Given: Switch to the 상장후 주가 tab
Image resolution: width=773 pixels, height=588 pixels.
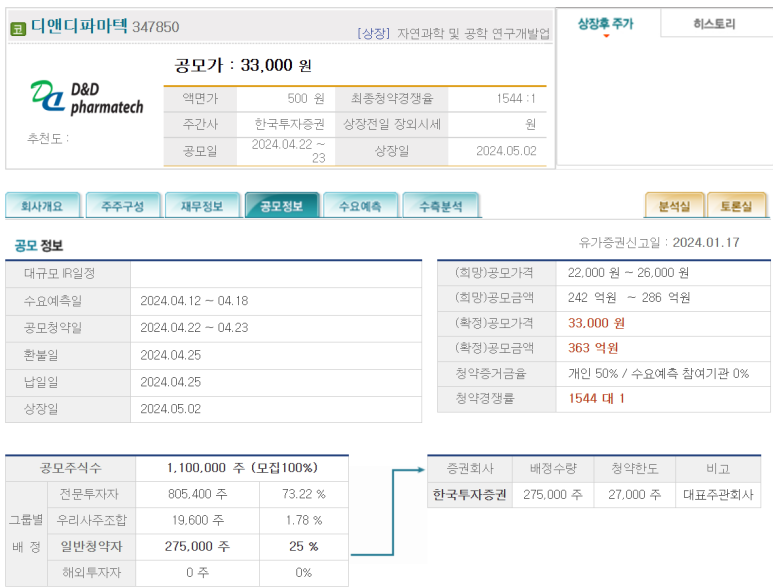Looking at the screenshot, I should click(x=605, y=24).
